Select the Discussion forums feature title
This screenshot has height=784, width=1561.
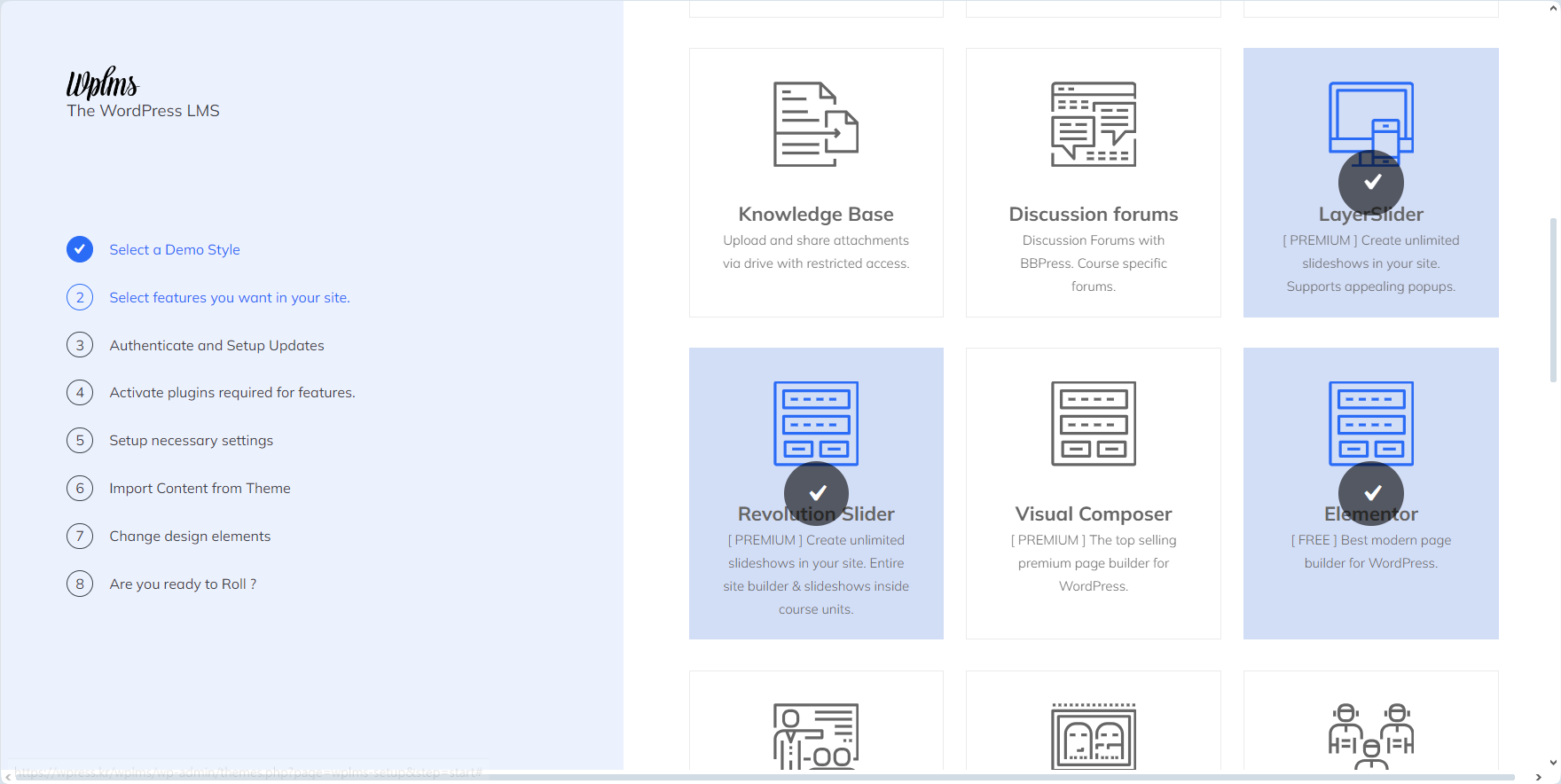pyautogui.click(x=1094, y=214)
